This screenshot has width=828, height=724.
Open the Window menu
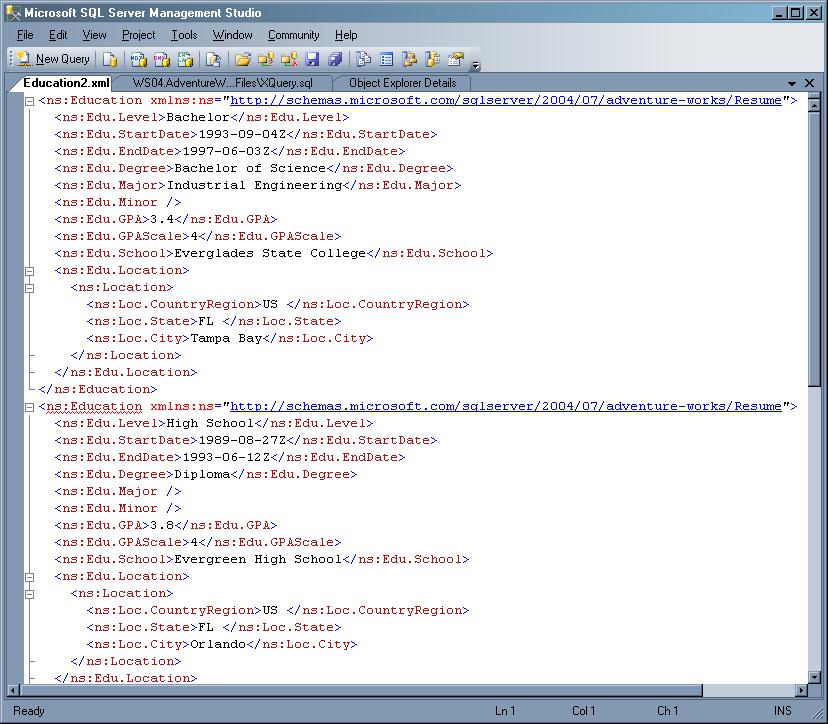[232, 35]
